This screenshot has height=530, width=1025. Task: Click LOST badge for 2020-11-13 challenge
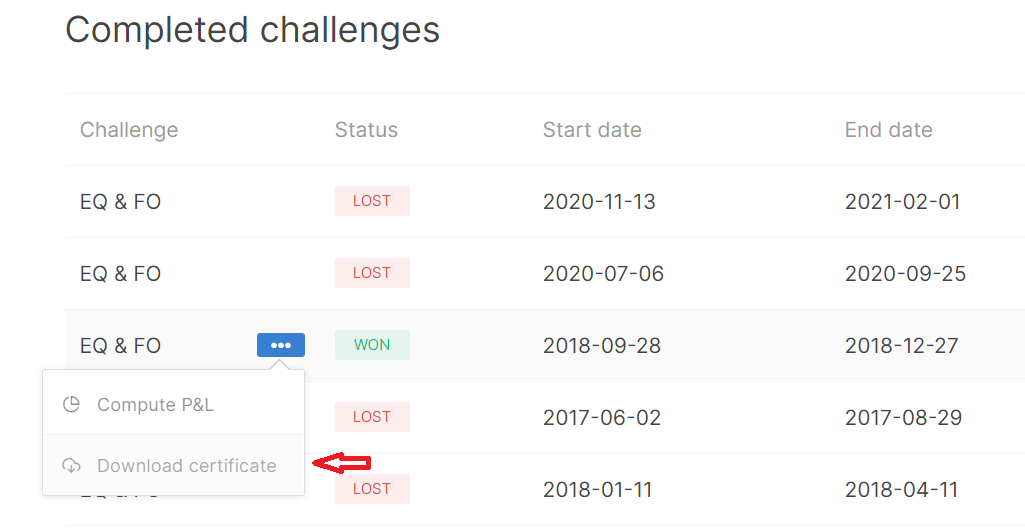372,201
